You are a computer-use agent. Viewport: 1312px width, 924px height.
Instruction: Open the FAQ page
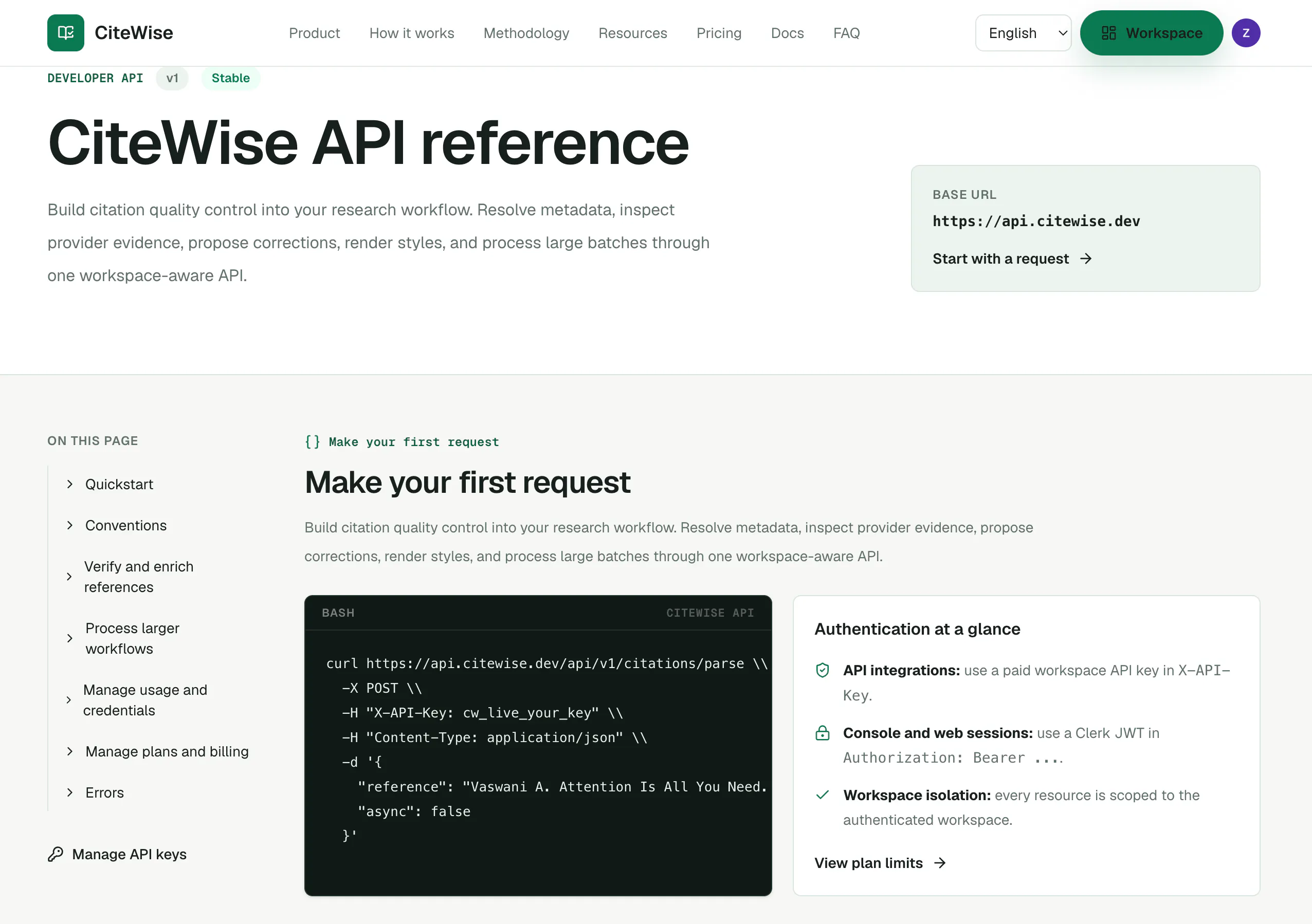(846, 33)
